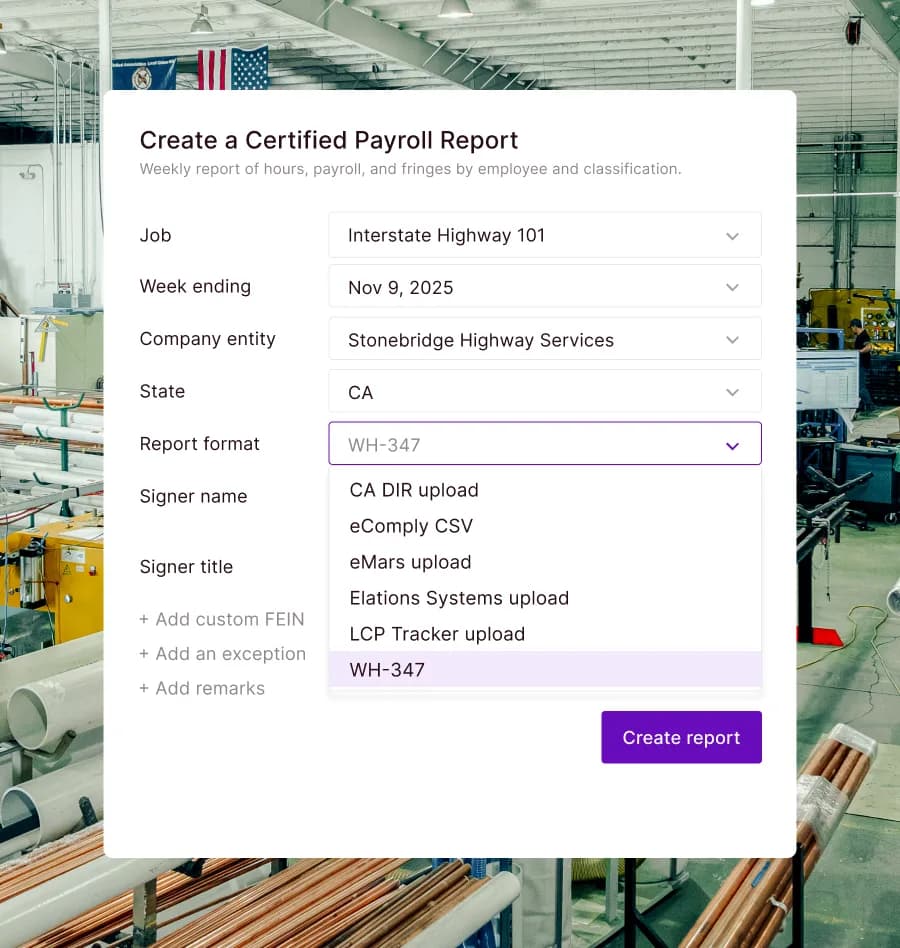This screenshot has height=948, width=900.
Task: Open the Job dropdown showing Interstate Highway 101
Action: (545, 235)
